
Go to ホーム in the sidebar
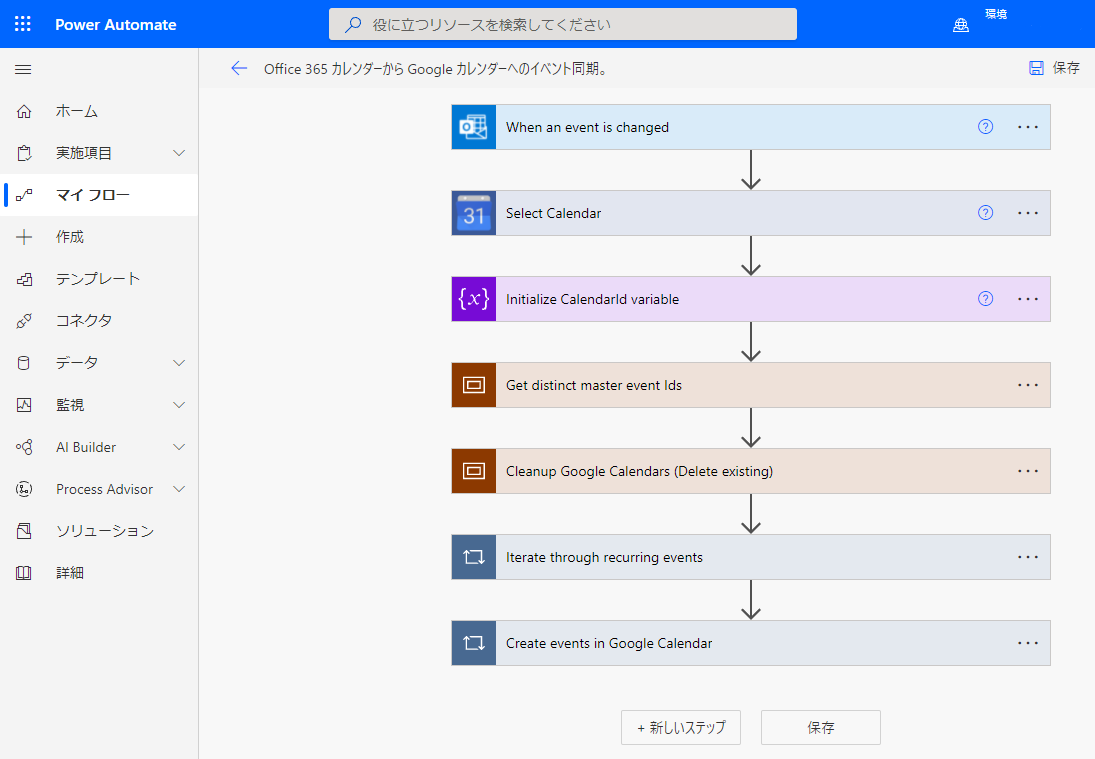point(99,111)
